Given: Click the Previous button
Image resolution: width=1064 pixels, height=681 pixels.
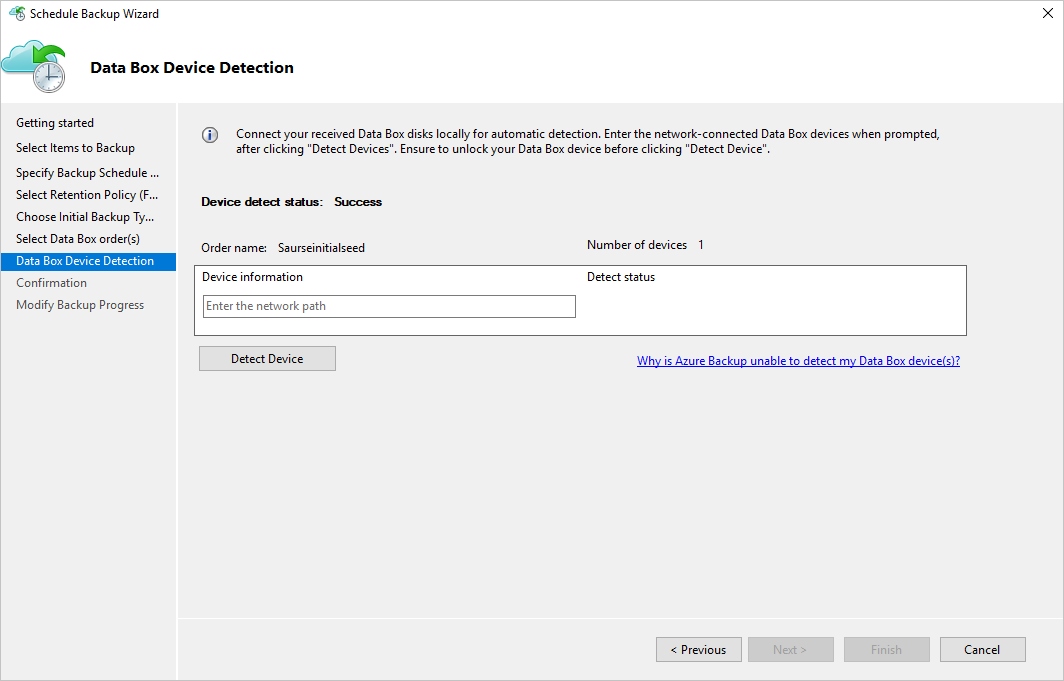Looking at the screenshot, I should [698, 649].
